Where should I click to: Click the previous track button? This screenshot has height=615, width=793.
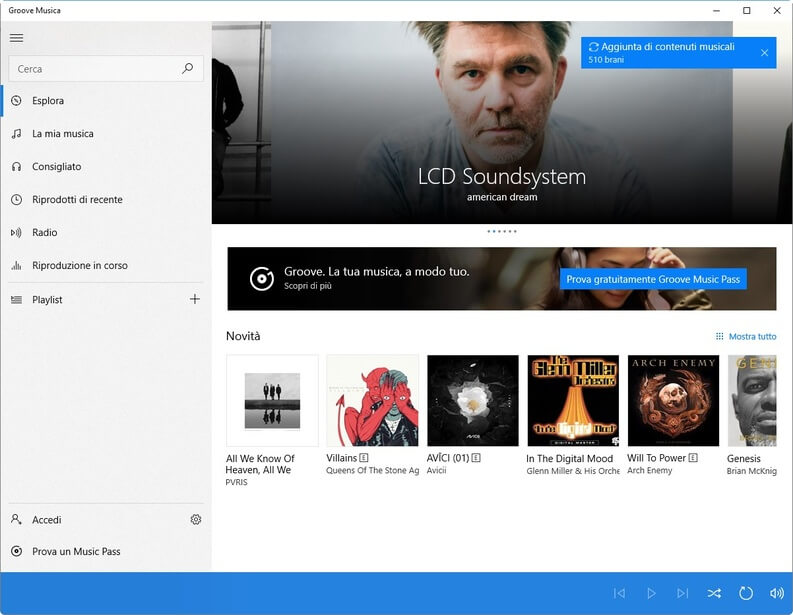pyautogui.click(x=619, y=593)
